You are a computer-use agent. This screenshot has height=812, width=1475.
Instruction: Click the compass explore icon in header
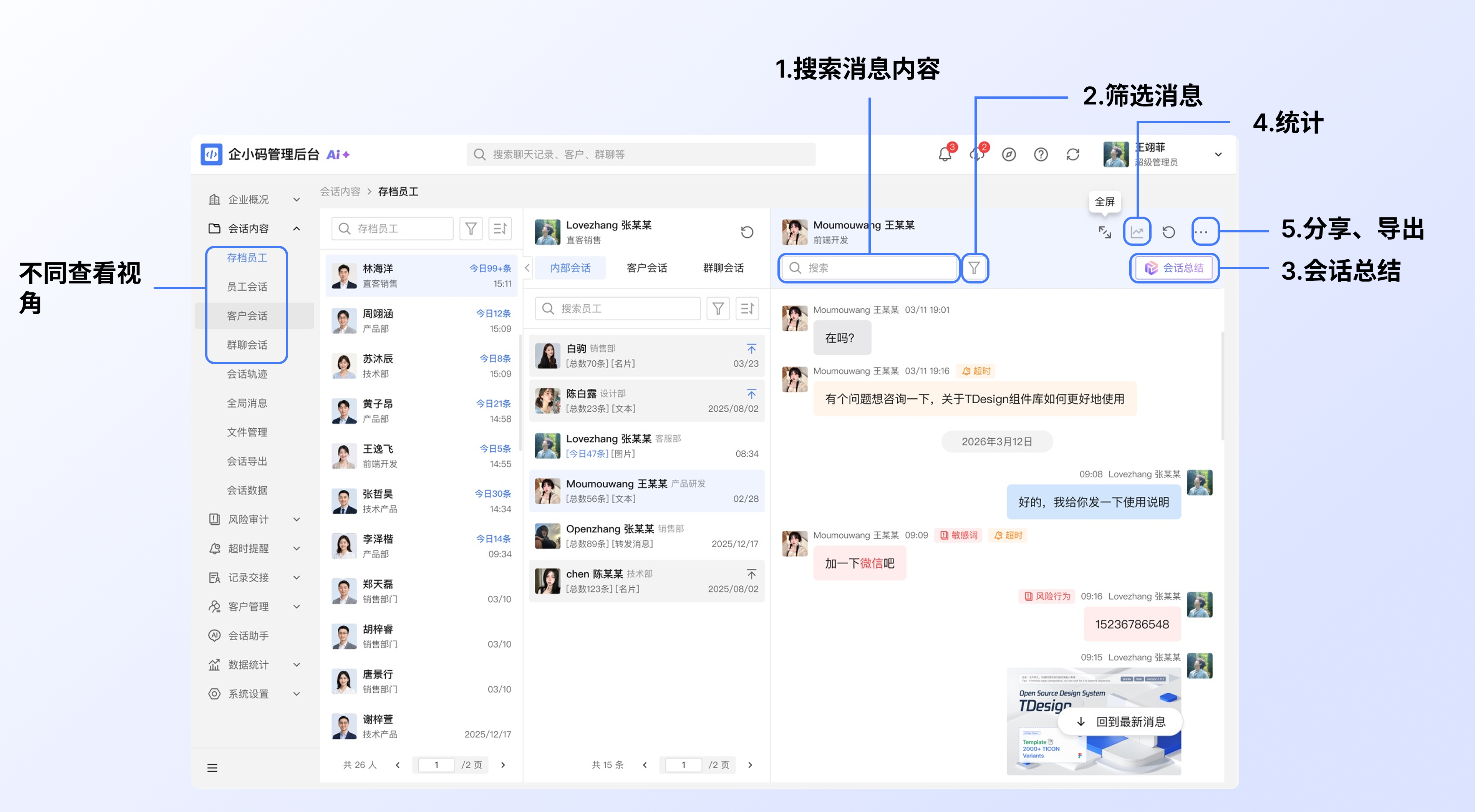(1009, 155)
